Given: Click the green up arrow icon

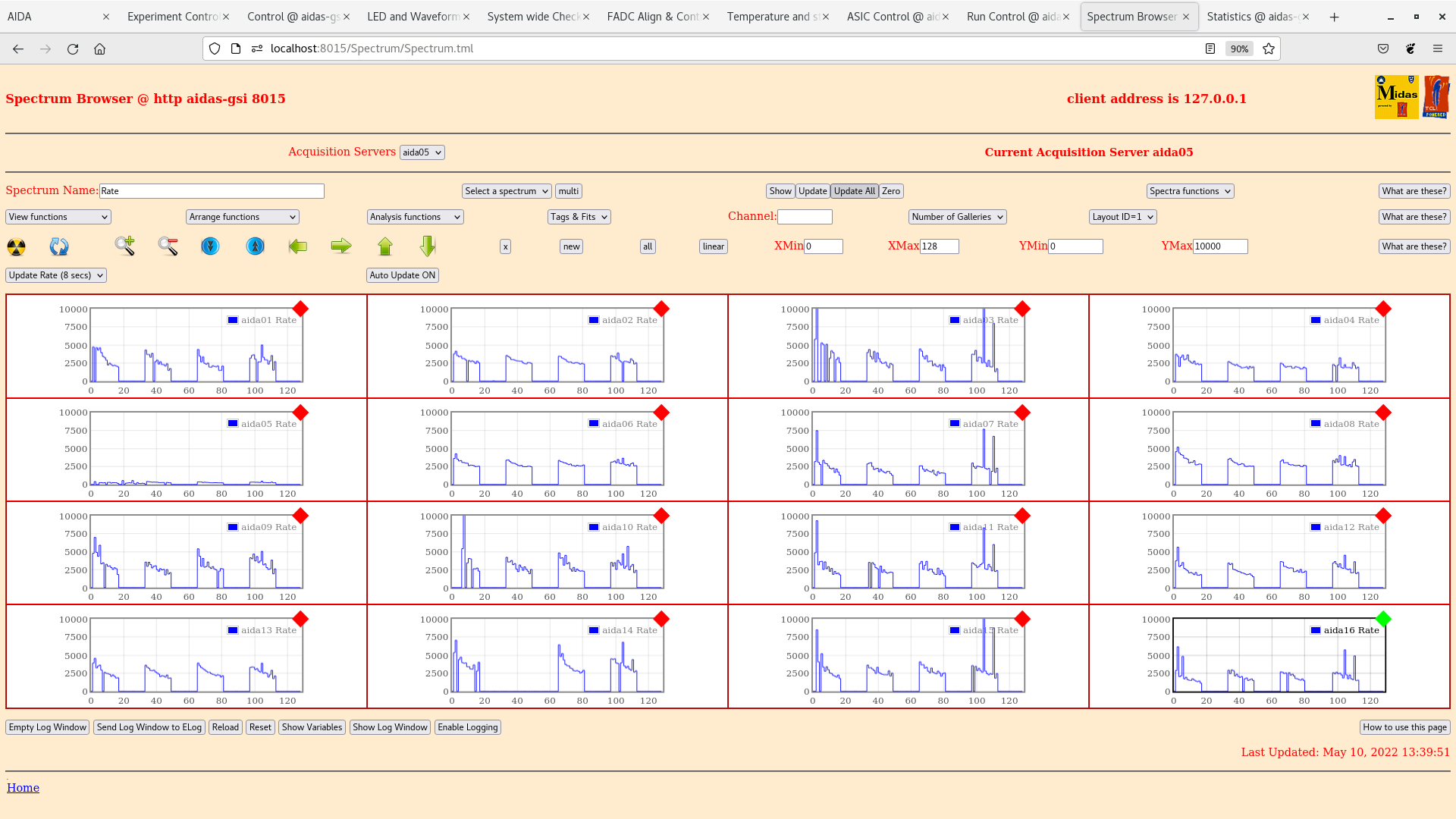Looking at the screenshot, I should (x=385, y=246).
